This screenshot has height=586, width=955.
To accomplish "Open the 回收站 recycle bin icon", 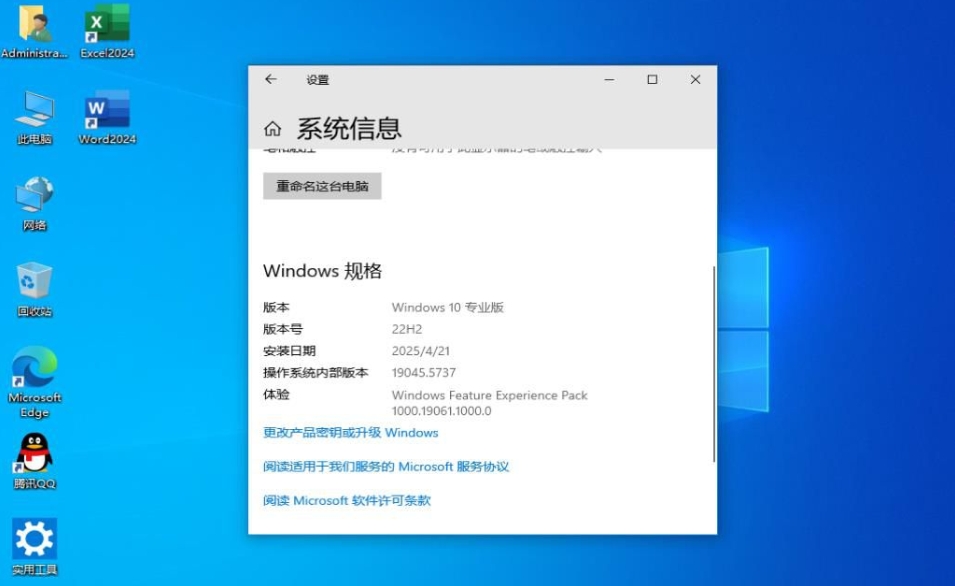I will click(34, 283).
